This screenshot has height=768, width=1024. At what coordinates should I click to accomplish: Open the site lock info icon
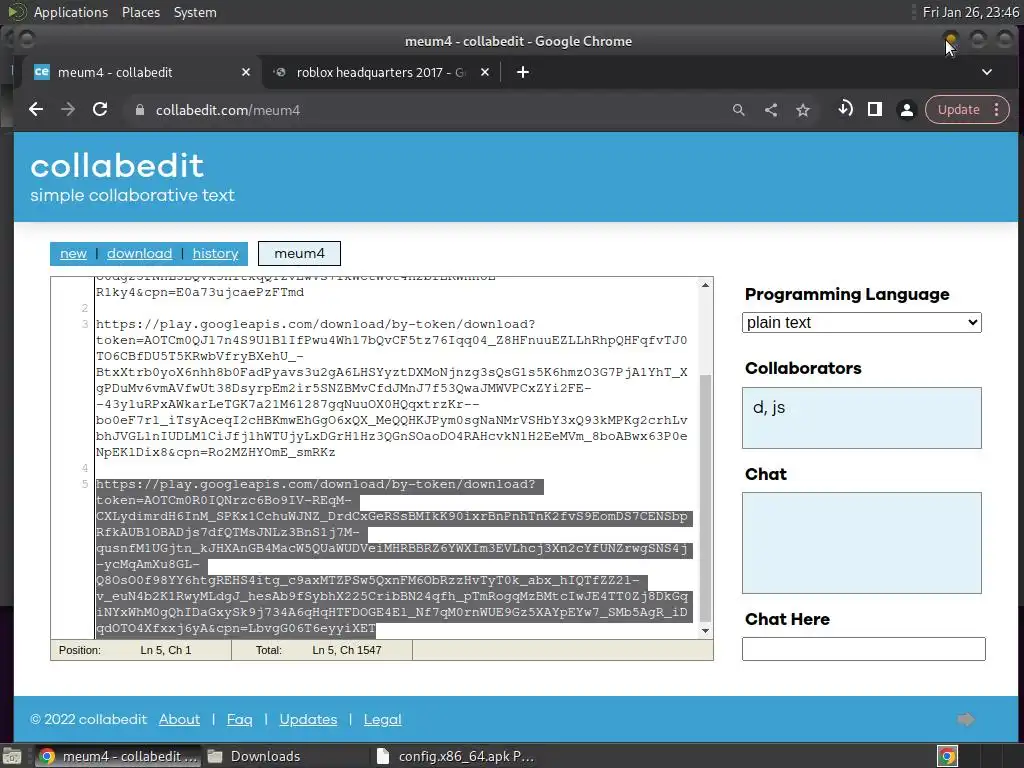pyautogui.click(x=139, y=110)
